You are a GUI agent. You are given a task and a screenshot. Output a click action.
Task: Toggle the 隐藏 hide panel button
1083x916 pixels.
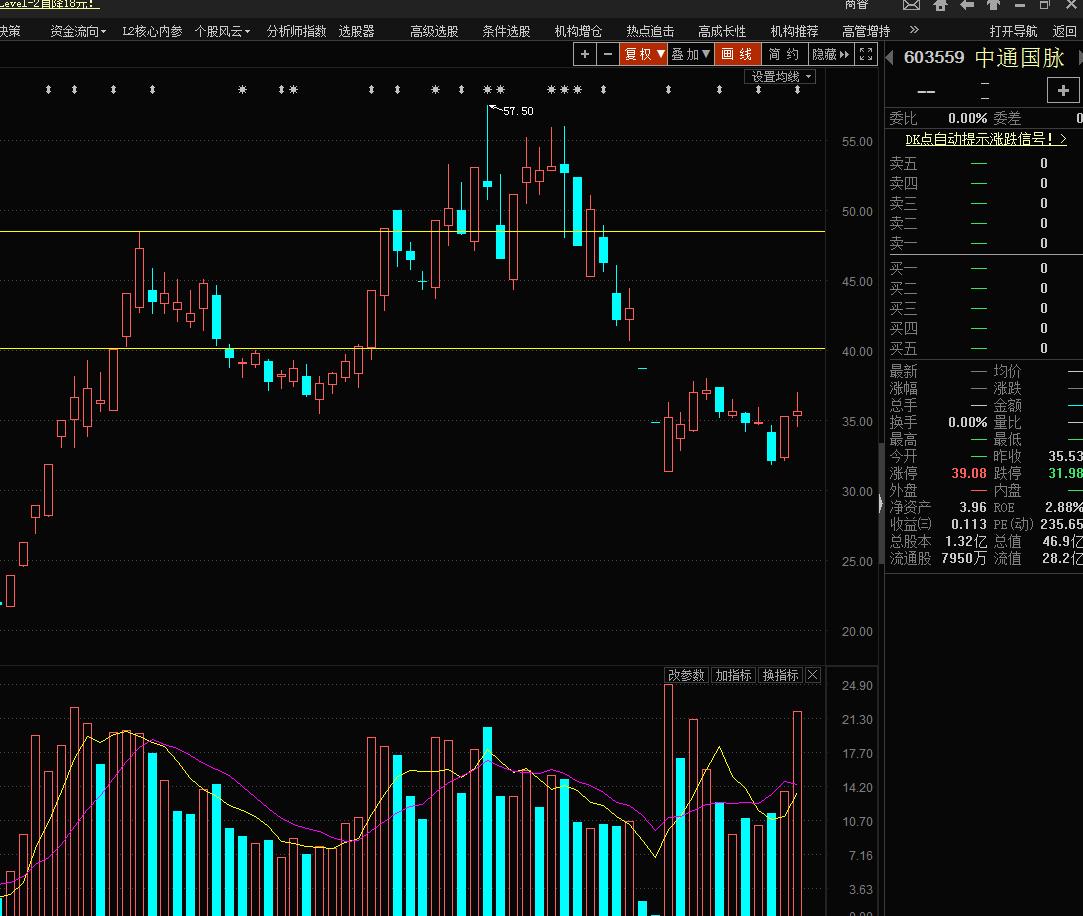point(830,54)
